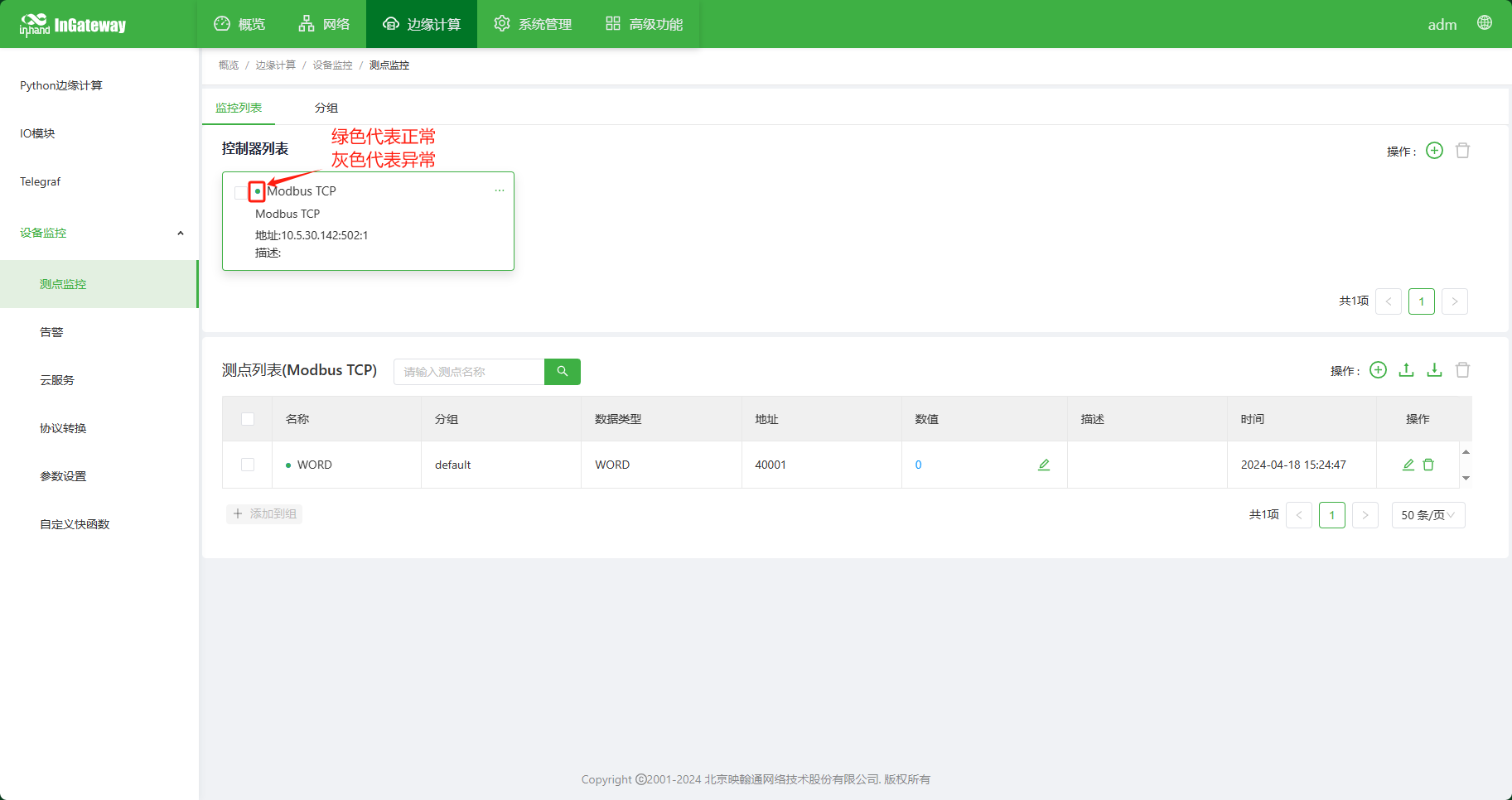Edit the value of WORD point
This screenshot has width=1512, height=800.
click(x=1044, y=465)
